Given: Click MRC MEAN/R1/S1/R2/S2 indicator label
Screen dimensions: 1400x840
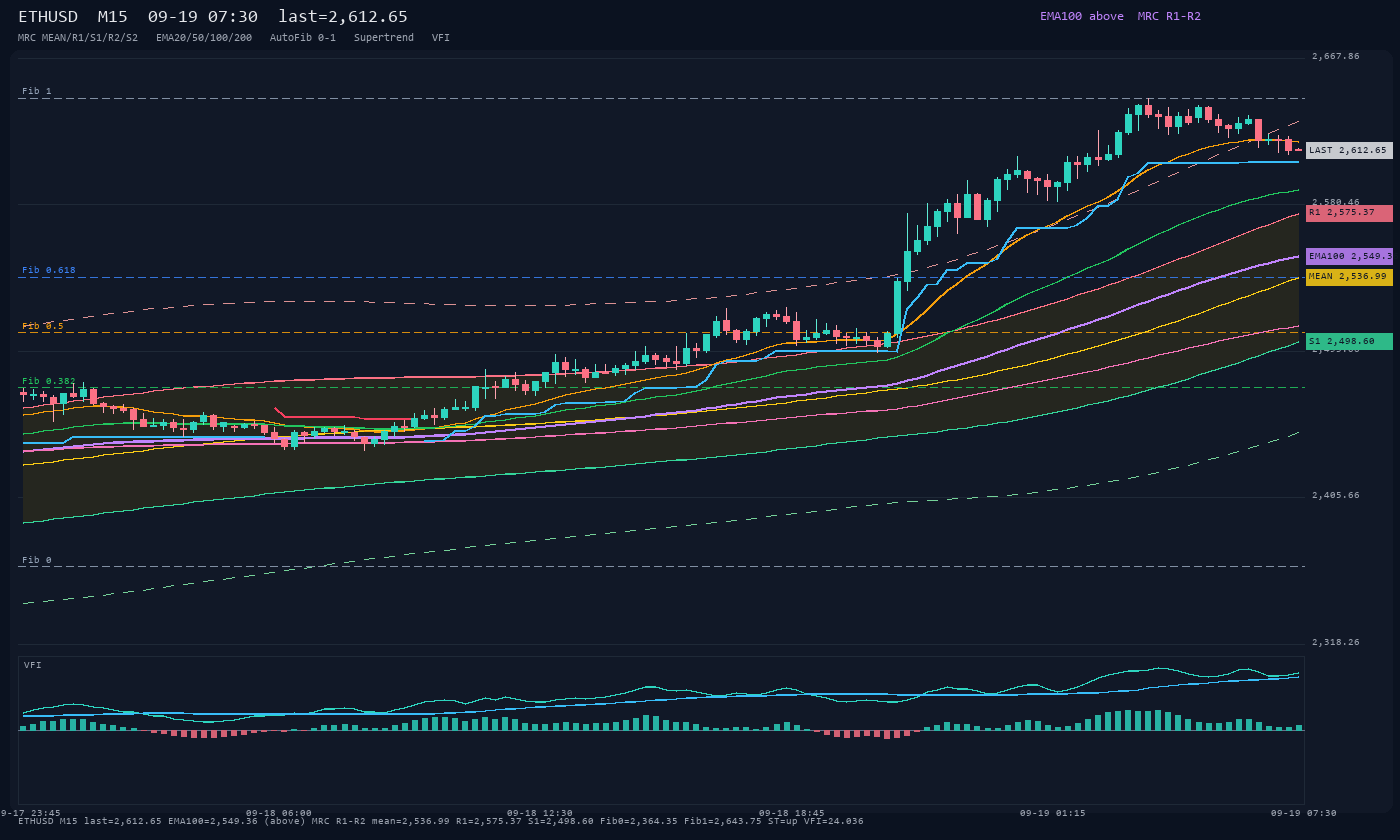Looking at the screenshot, I should pyautogui.click(x=78, y=38).
